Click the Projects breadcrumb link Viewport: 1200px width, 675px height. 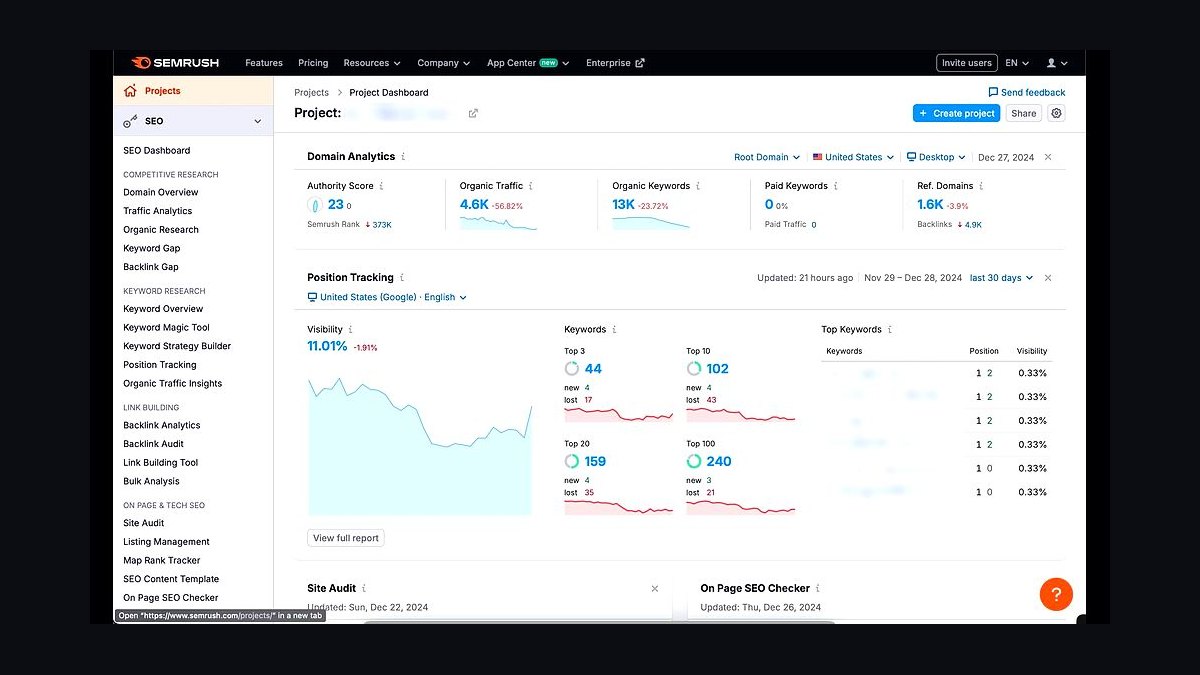pyautogui.click(x=312, y=92)
